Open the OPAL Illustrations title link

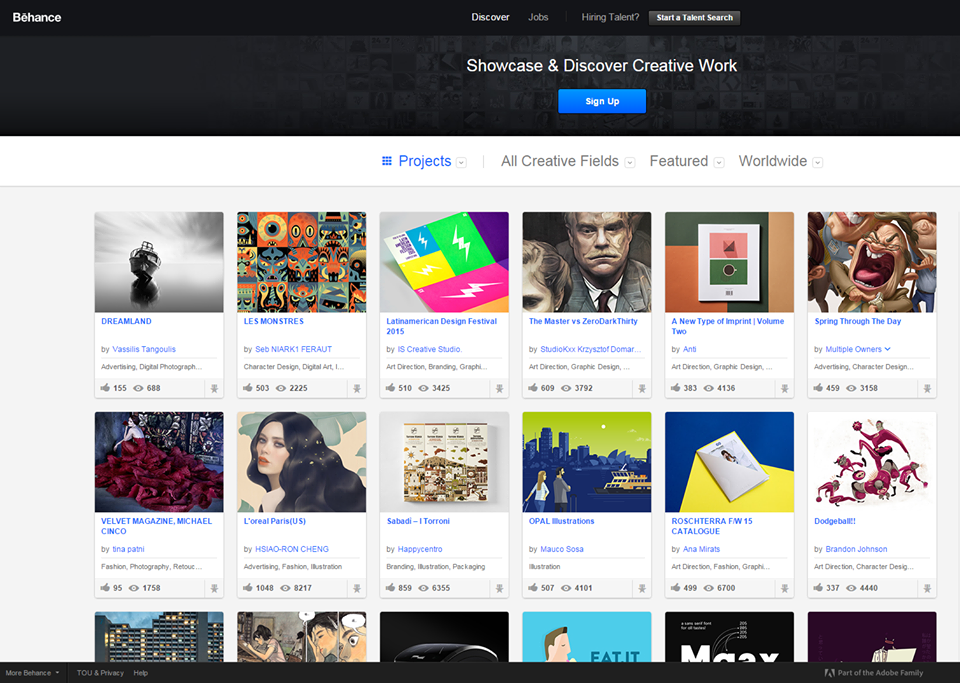coord(561,521)
